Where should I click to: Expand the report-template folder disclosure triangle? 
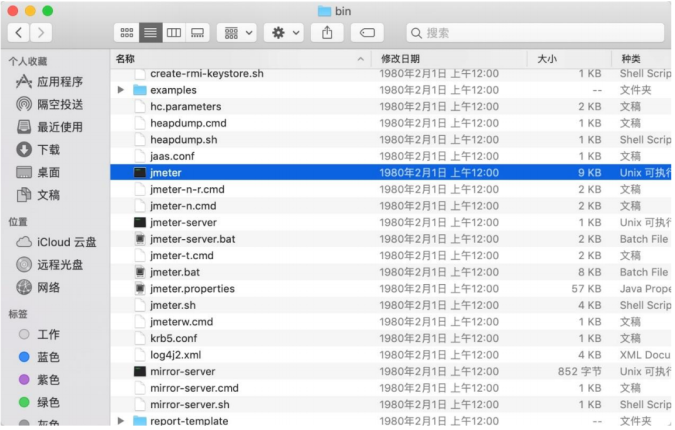click(121, 421)
